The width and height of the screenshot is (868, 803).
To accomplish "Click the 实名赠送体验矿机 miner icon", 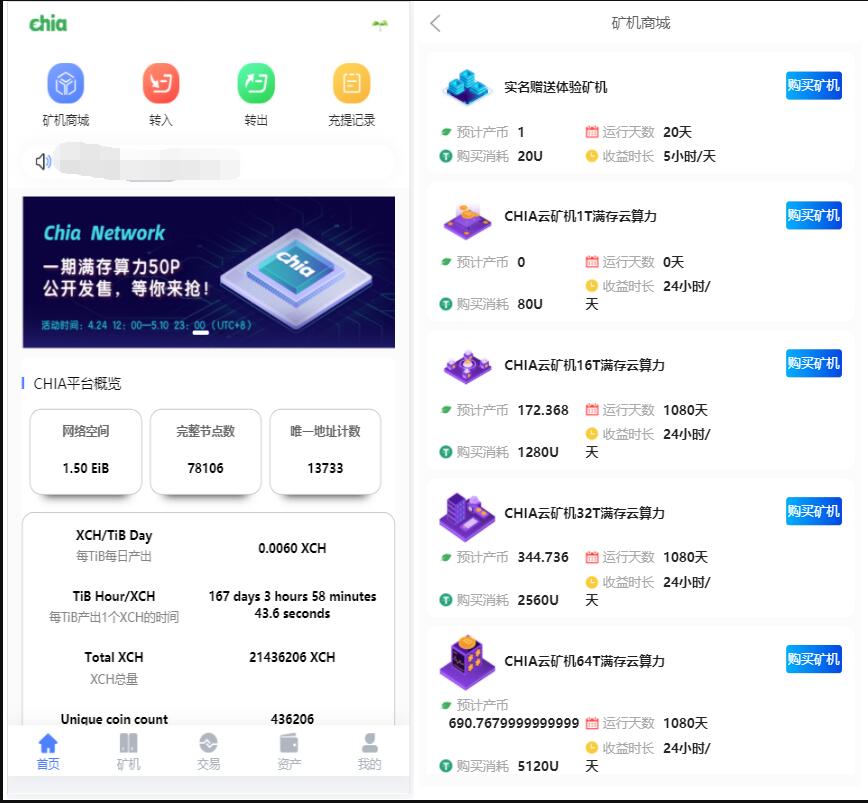I will pyautogui.click(x=467, y=87).
